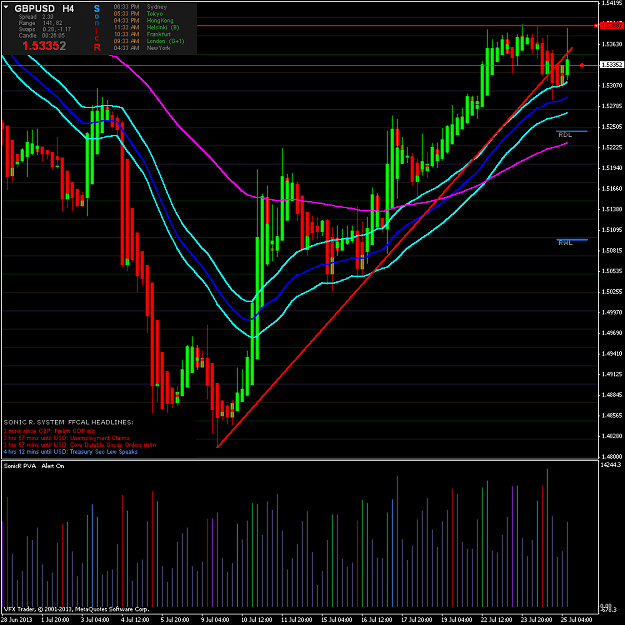The width and height of the screenshot is (625, 625).
Task: Click the vertical SonicR logo letters
Action: [97, 28]
